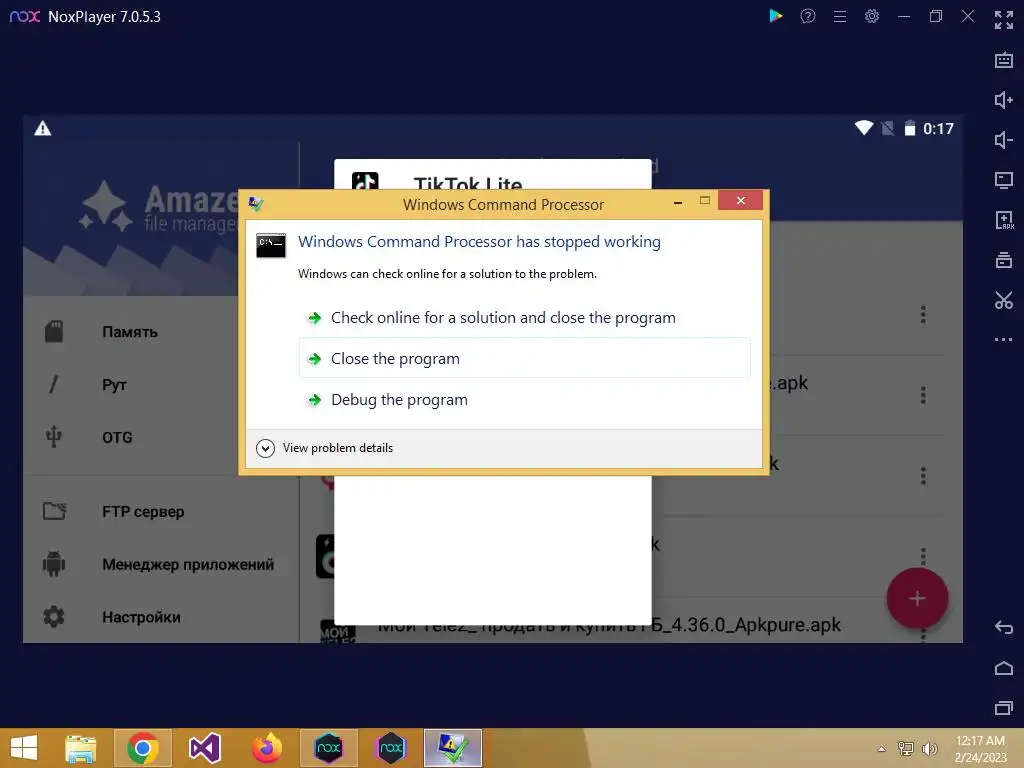Click the TikTok app icon in Android dialog

coord(364,181)
